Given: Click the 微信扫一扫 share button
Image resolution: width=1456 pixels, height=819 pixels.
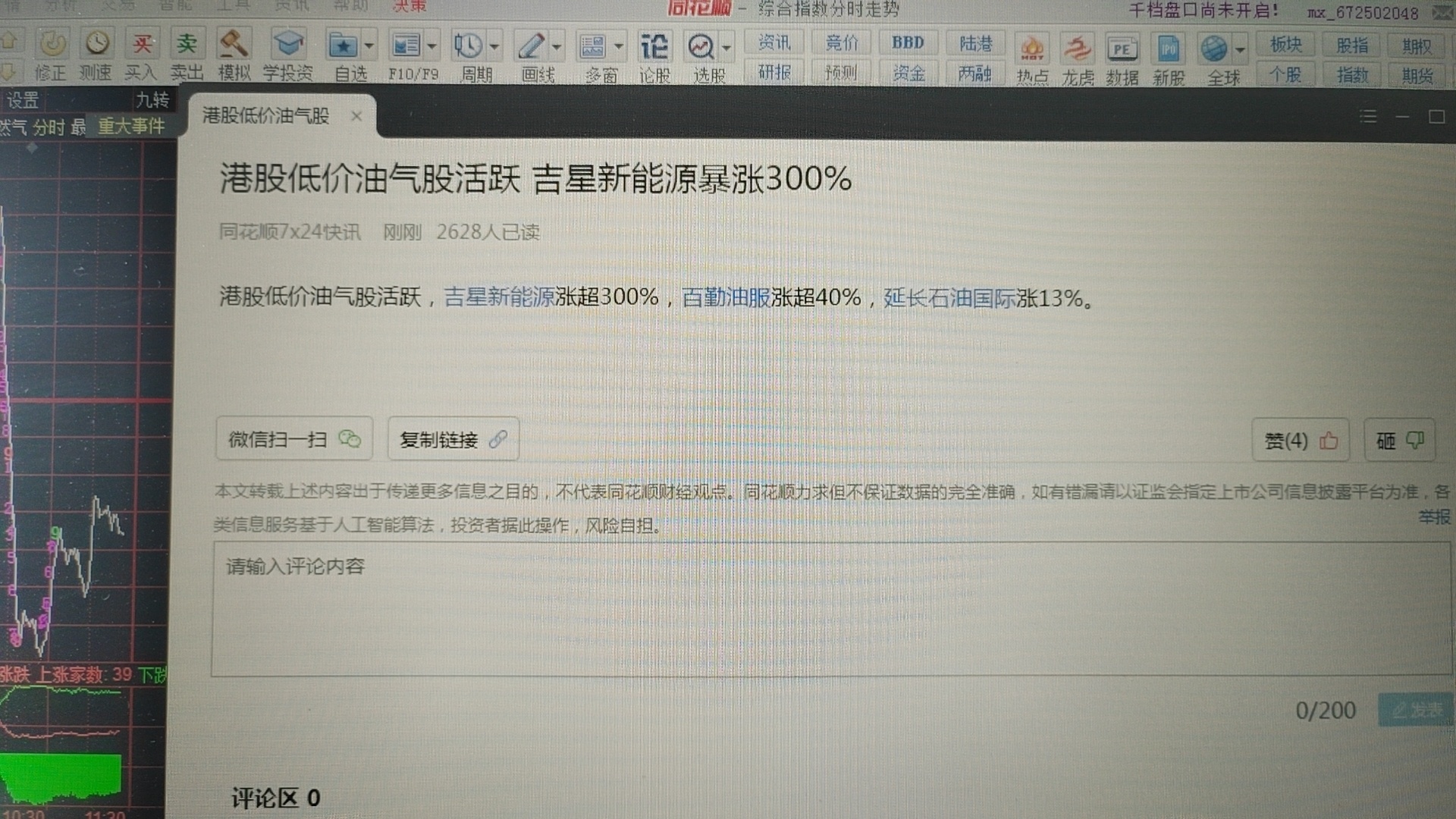Looking at the screenshot, I should 293,439.
